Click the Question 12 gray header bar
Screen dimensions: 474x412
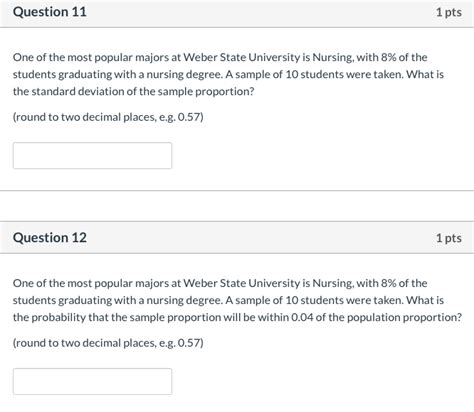237,237
